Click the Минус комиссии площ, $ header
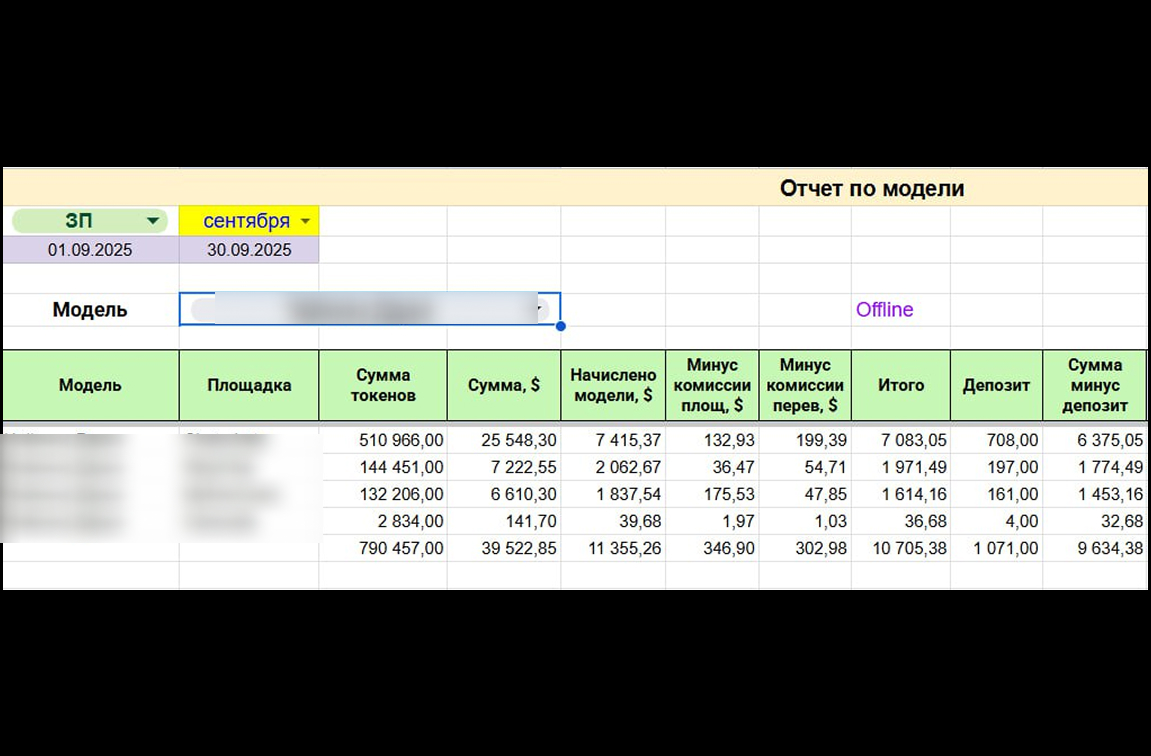Image resolution: width=1151 pixels, height=756 pixels. pyautogui.click(x=712, y=385)
